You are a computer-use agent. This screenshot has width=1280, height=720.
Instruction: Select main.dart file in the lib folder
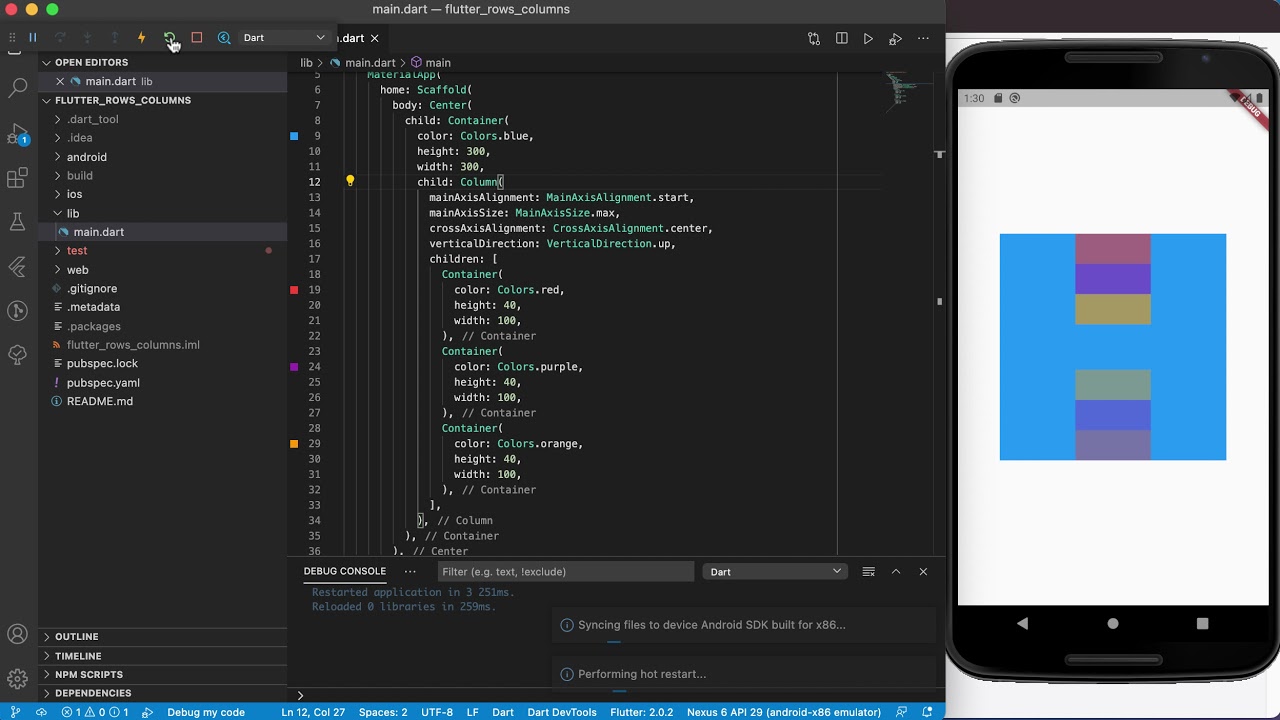coord(98,232)
